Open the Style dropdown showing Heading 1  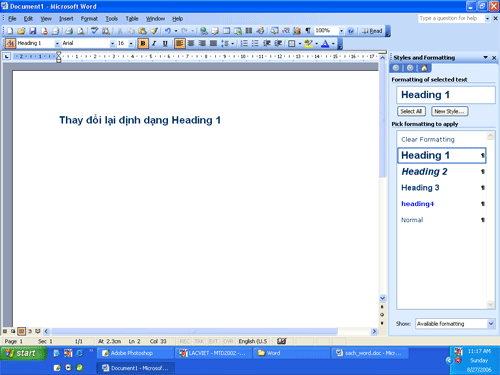click(57, 43)
